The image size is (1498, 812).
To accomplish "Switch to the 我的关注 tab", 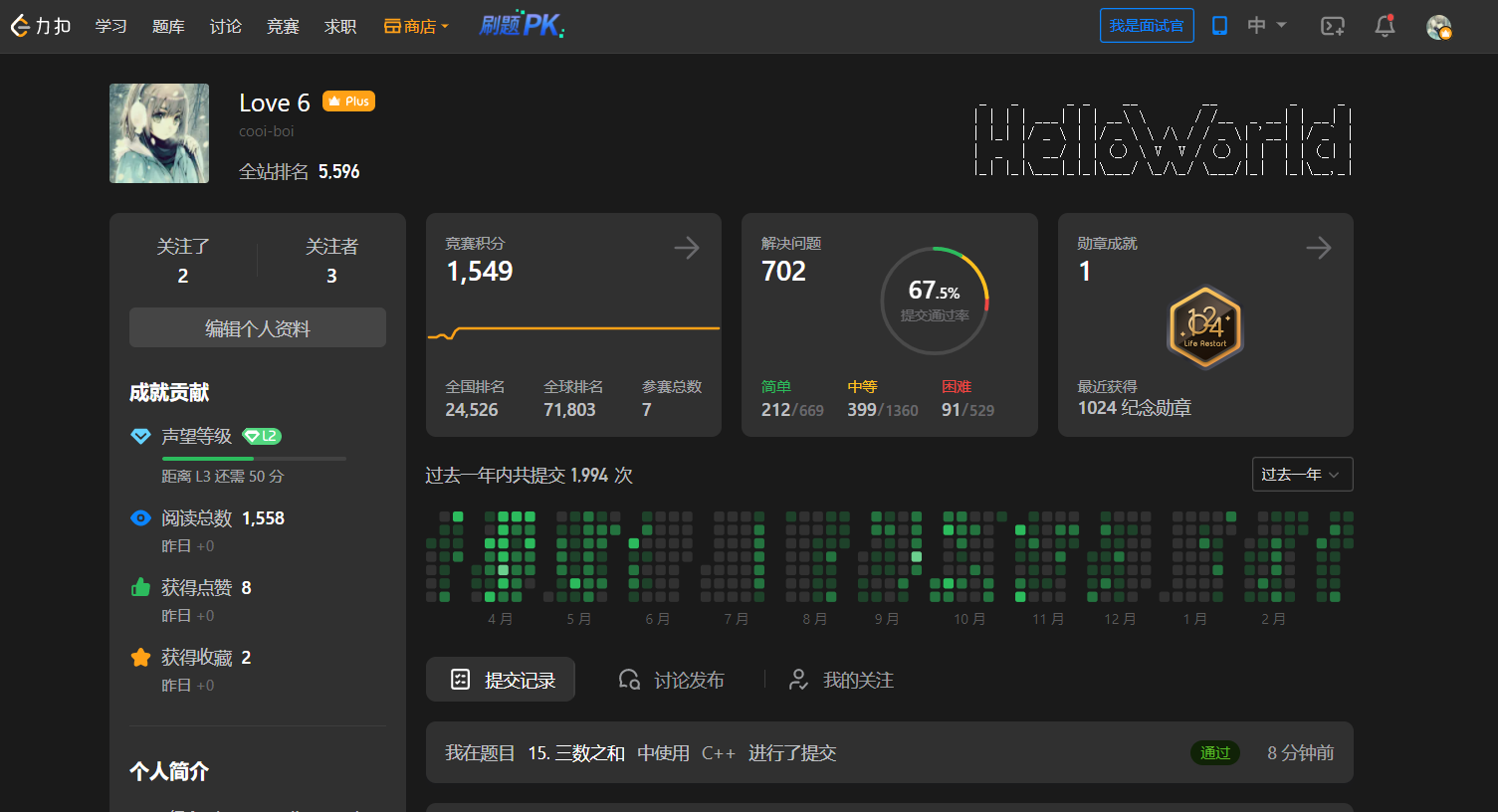I will tap(840, 680).
